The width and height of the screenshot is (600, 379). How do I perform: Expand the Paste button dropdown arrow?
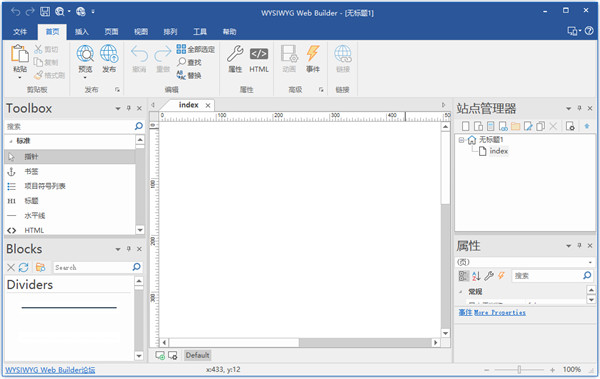pyautogui.click(x=20, y=78)
